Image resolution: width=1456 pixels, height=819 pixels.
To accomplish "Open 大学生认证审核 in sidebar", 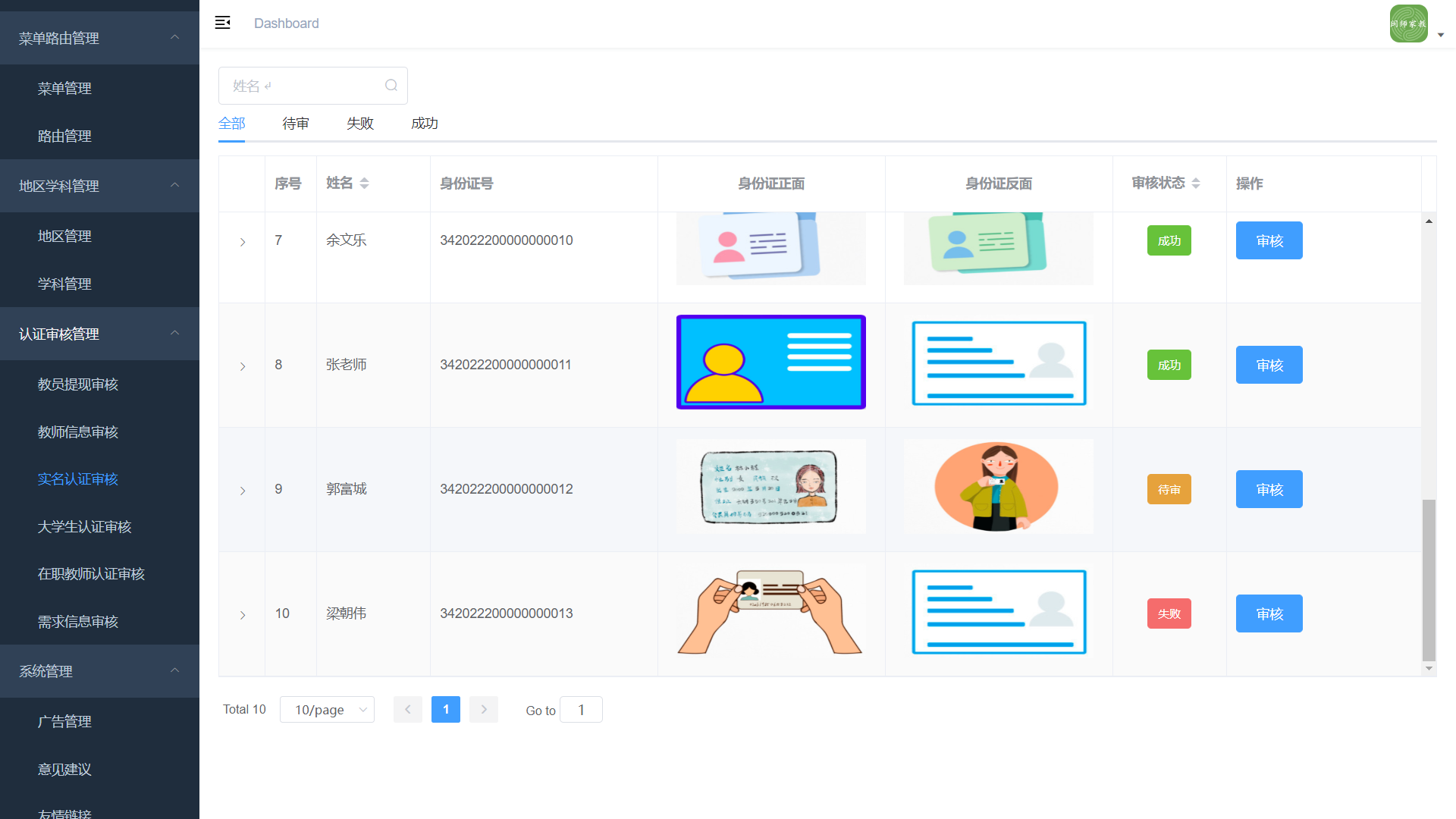I will [x=85, y=526].
